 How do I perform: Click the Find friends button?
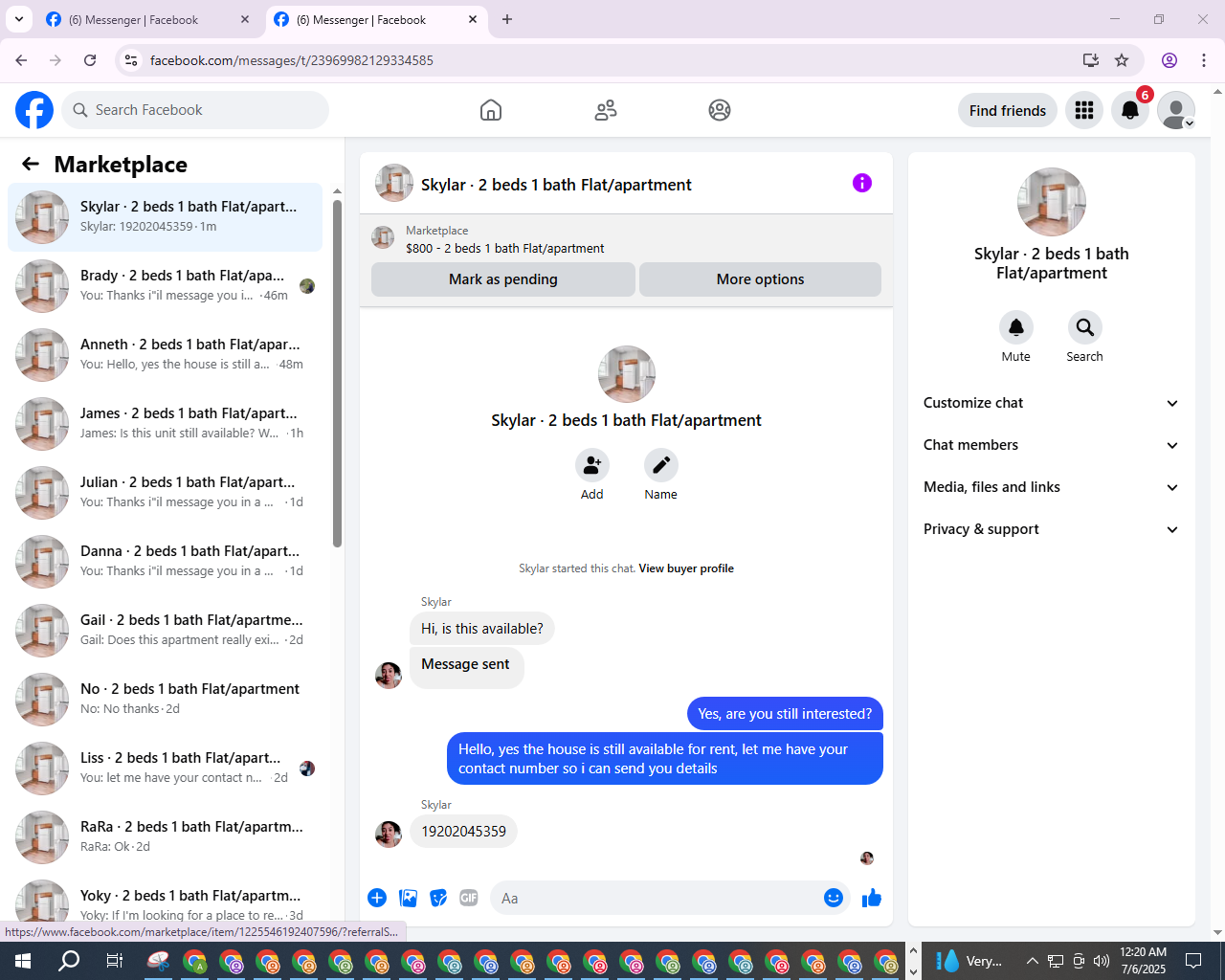(1008, 110)
